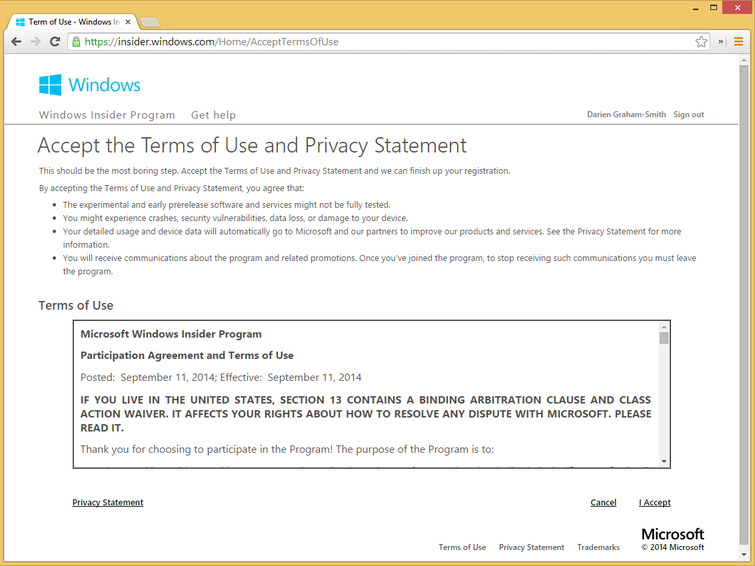Click the binding arbitration clause warning paragraph

point(366,414)
